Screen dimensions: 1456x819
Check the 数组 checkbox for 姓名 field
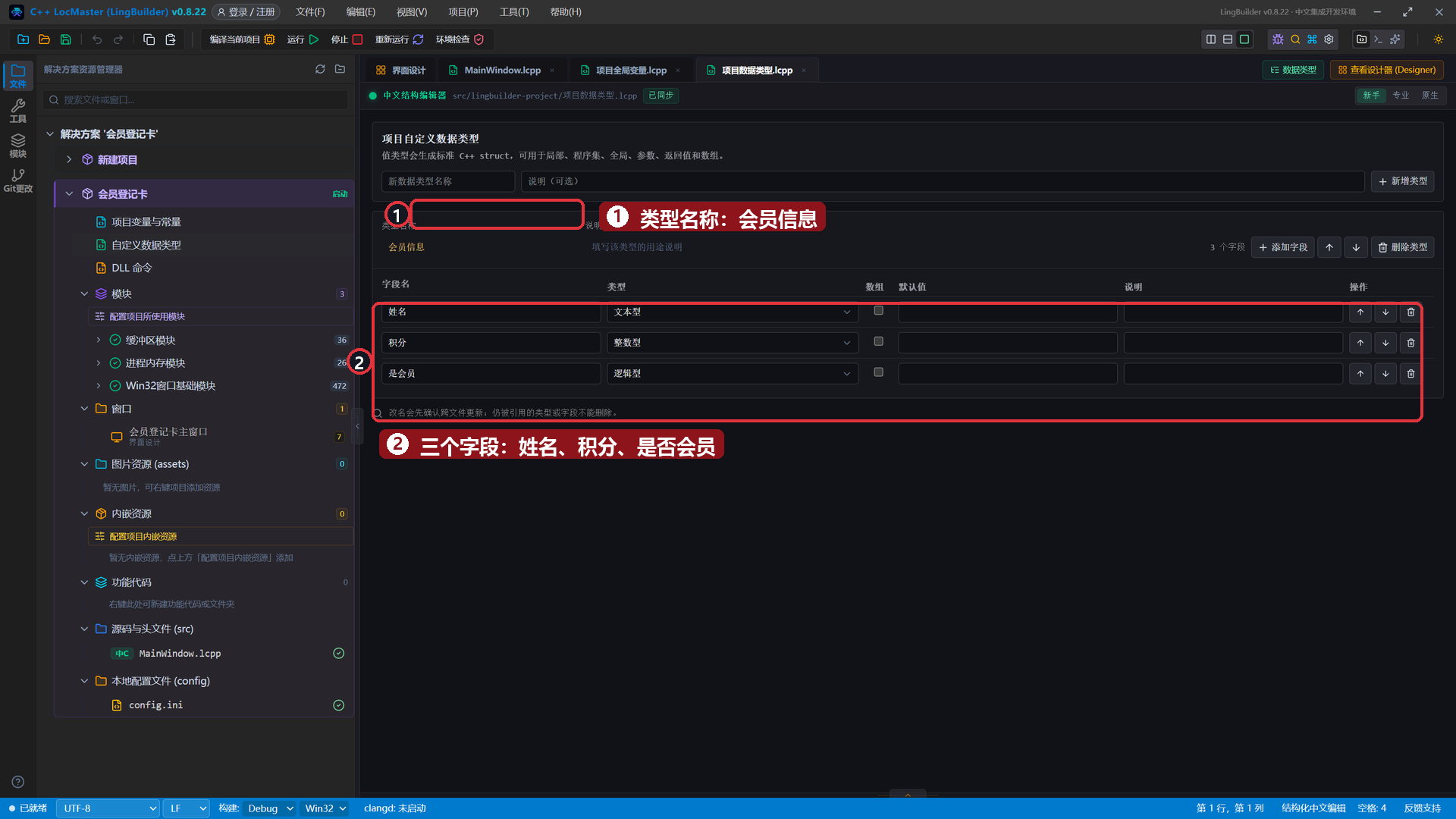pyautogui.click(x=878, y=311)
